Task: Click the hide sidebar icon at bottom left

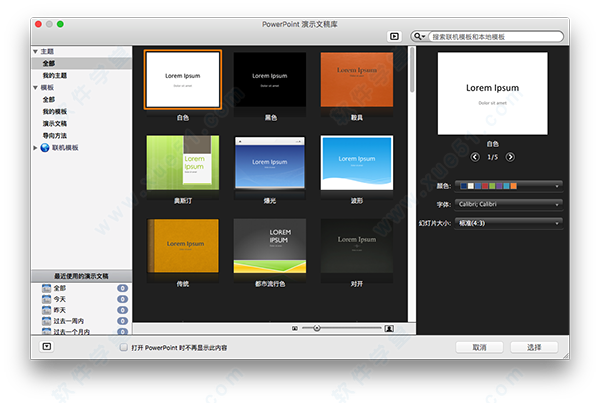Action: pos(47,346)
